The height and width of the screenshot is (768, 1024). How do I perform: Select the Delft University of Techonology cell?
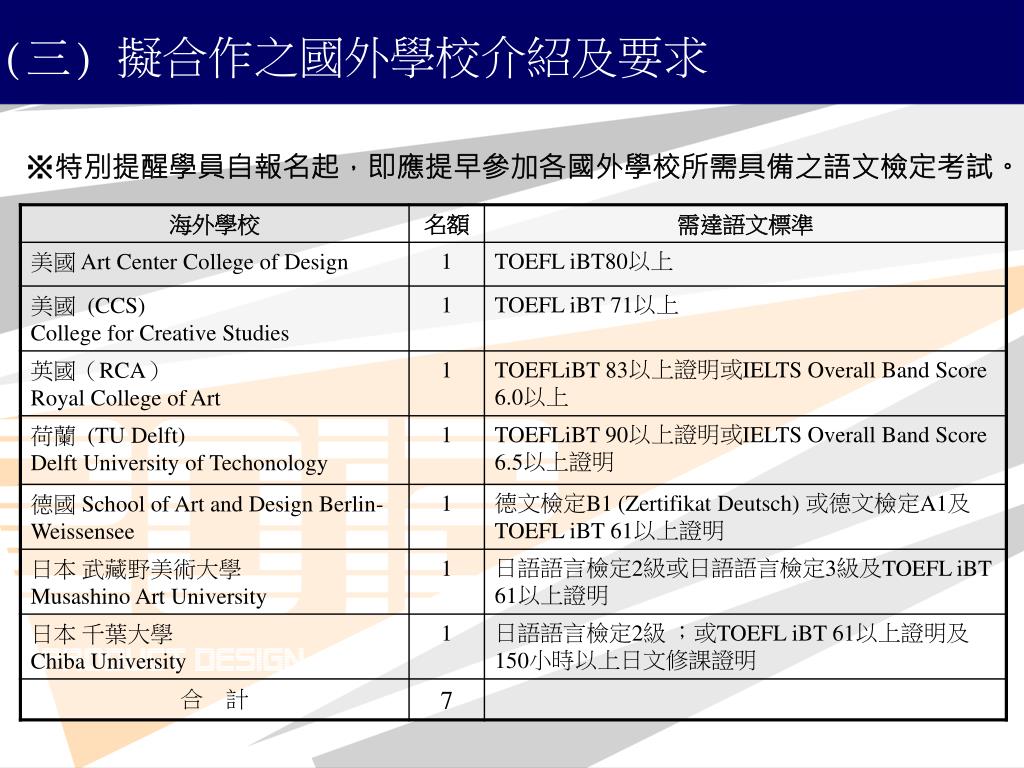pos(215,450)
